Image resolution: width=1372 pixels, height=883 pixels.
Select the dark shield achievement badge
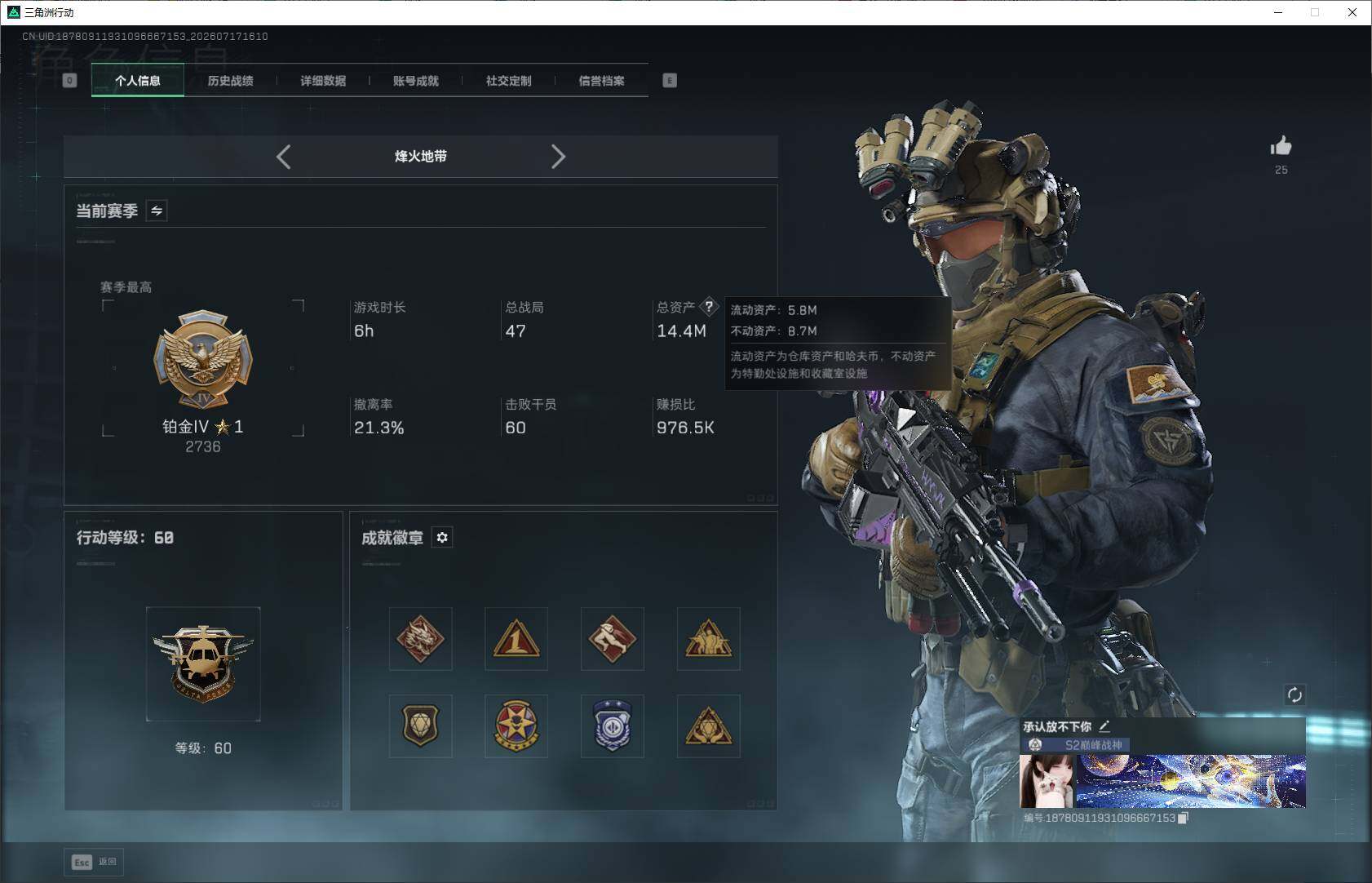[x=420, y=726]
